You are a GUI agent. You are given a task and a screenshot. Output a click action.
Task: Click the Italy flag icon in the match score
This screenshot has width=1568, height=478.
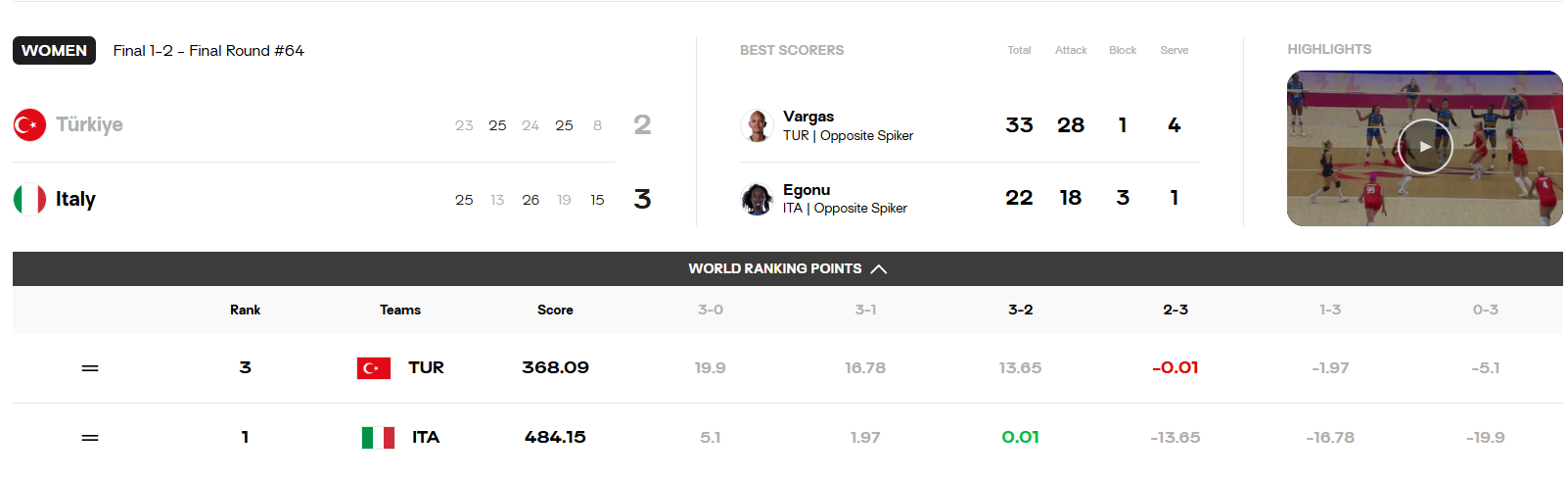click(x=29, y=199)
